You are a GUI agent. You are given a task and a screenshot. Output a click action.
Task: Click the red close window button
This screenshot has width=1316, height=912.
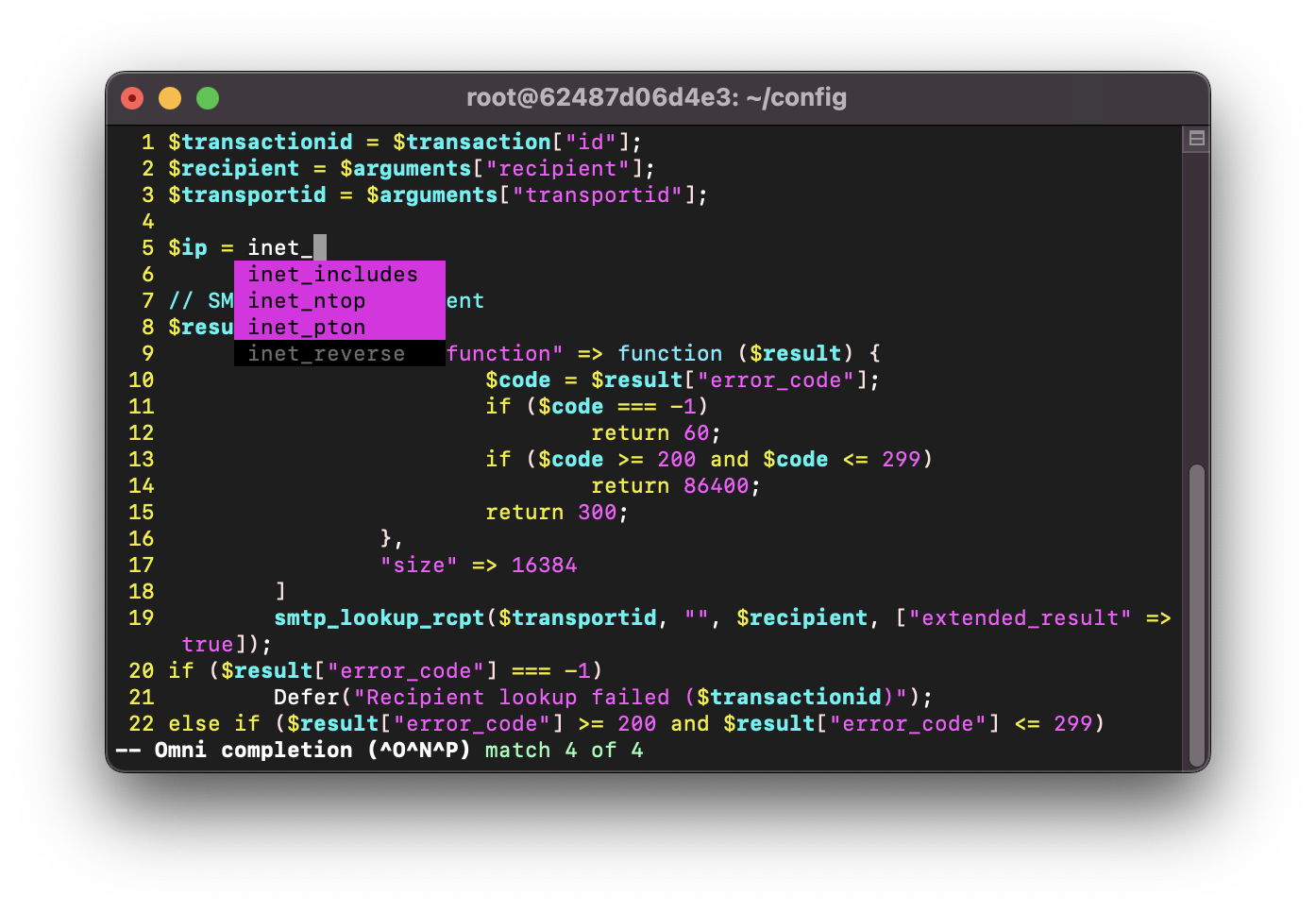click(x=132, y=98)
